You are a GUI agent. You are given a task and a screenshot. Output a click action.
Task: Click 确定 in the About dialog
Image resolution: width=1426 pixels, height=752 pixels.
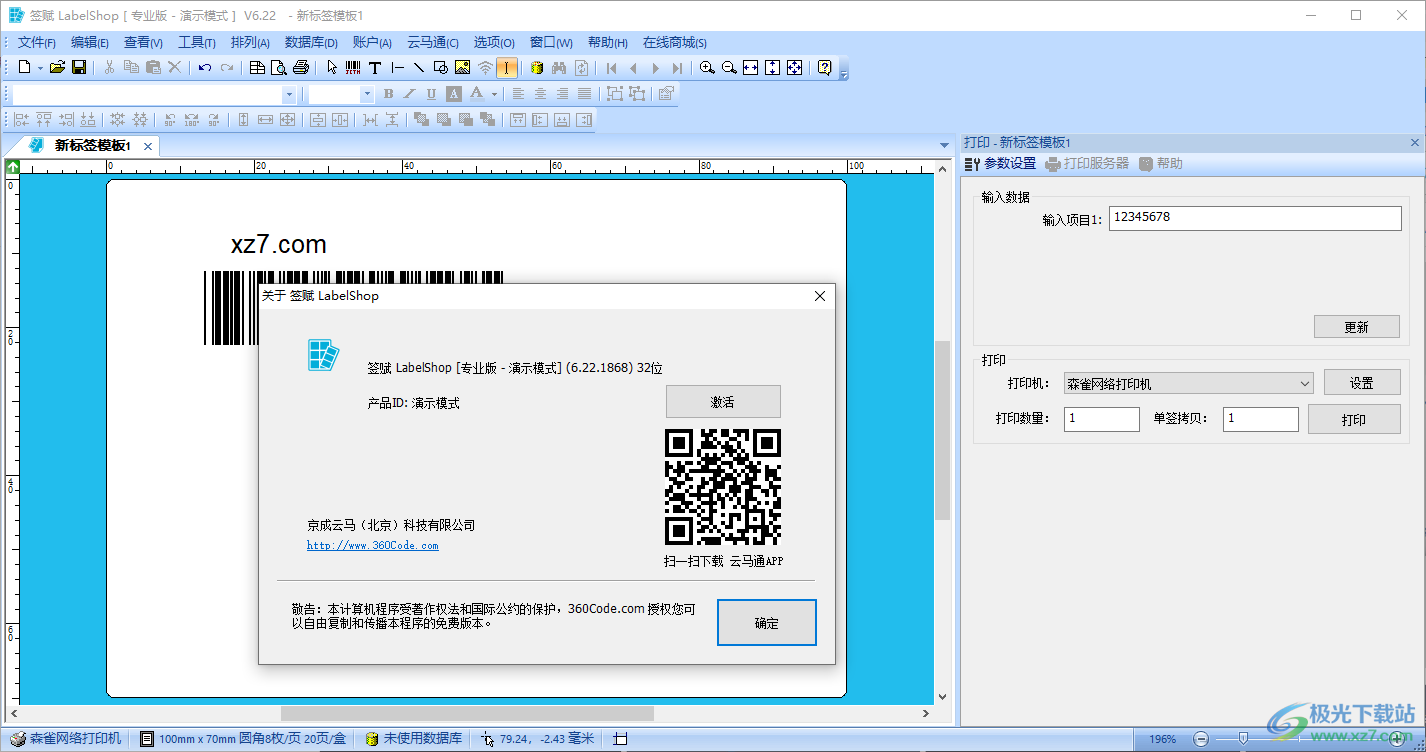767,623
